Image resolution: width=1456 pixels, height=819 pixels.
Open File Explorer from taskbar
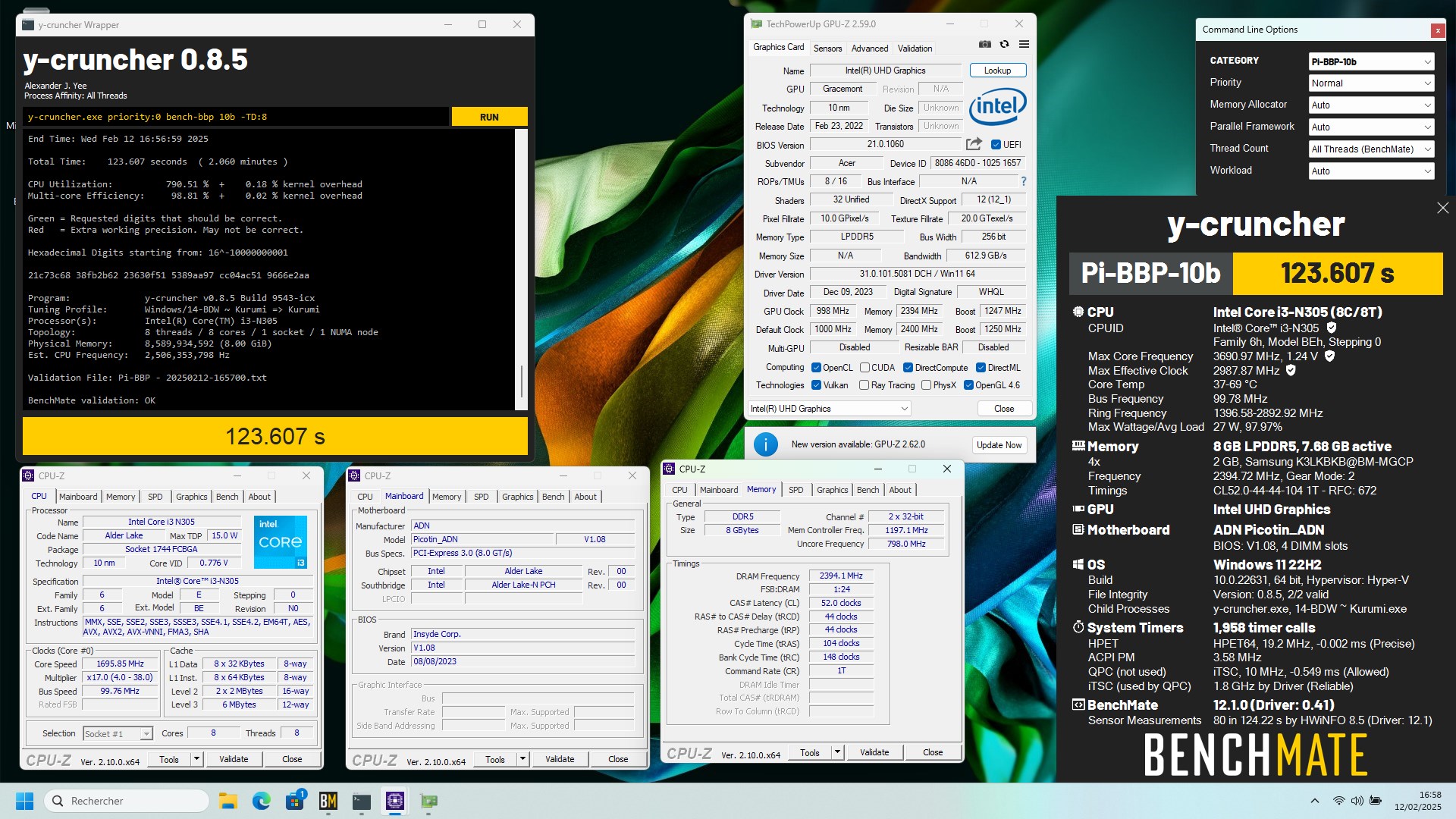click(x=228, y=801)
